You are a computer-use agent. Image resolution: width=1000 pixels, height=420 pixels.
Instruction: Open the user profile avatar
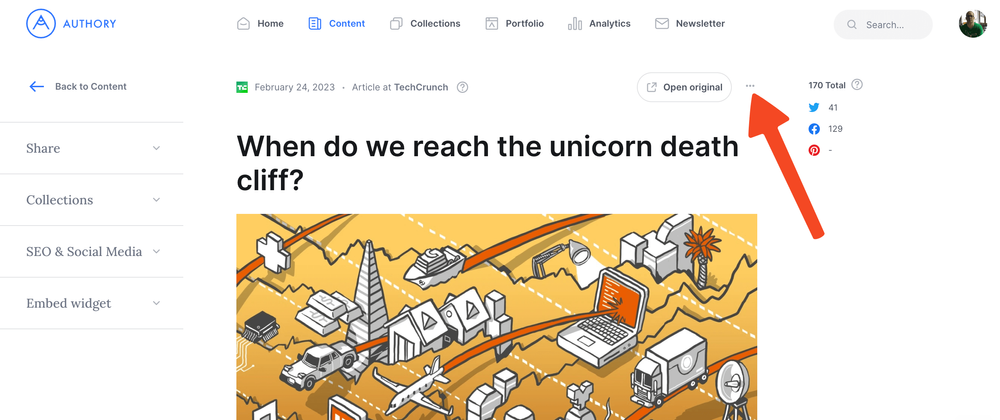pyautogui.click(x=972, y=24)
